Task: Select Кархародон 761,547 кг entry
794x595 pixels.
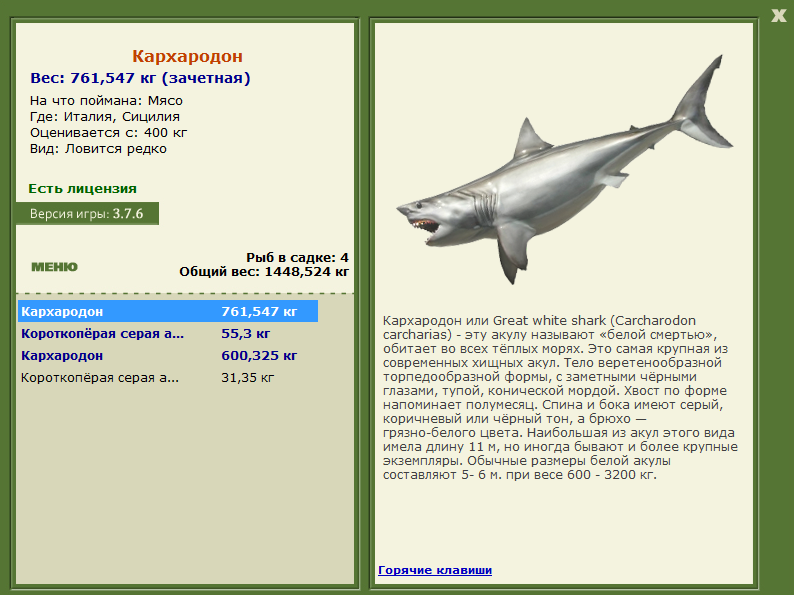Action: point(168,311)
